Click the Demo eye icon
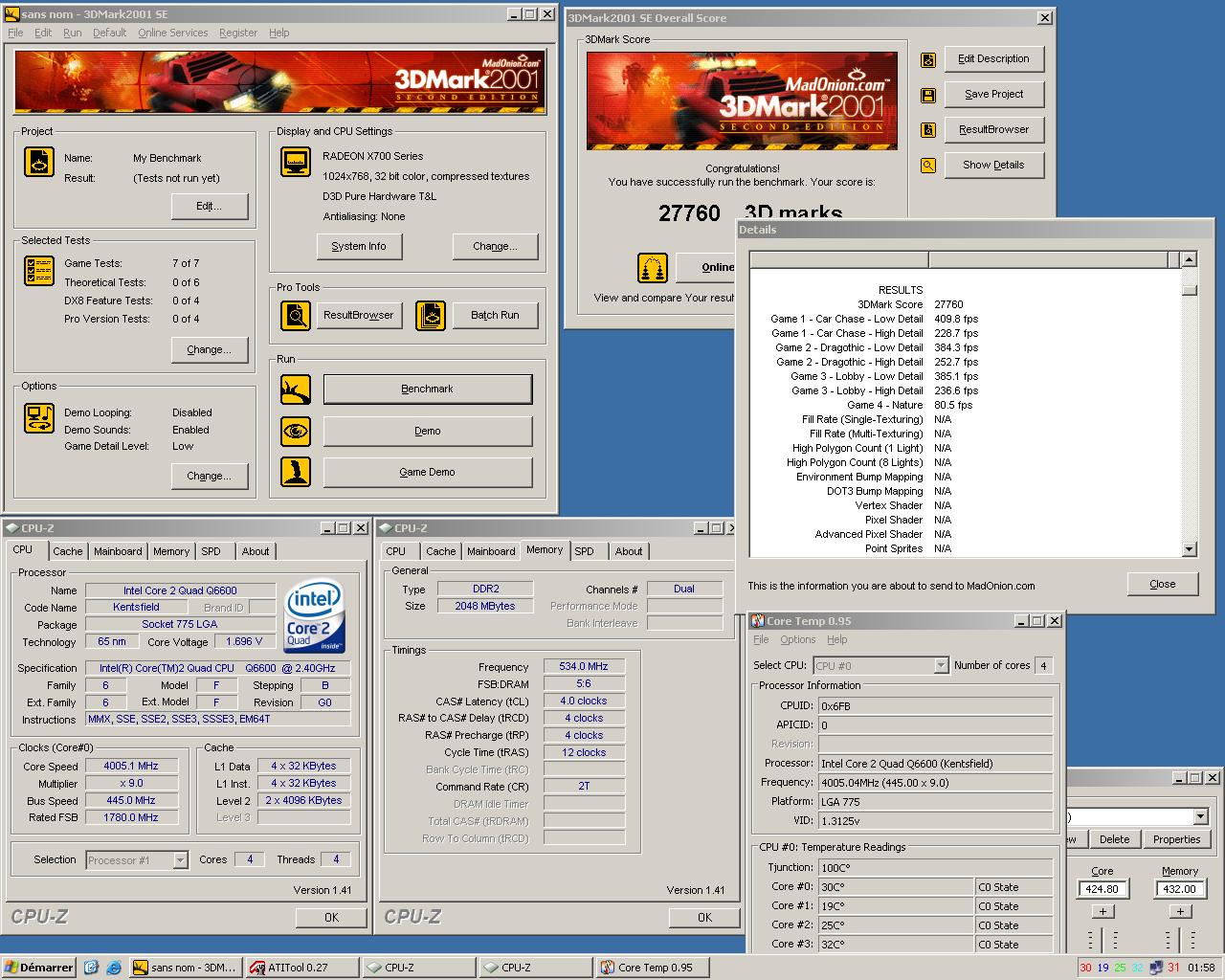This screenshot has width=1225, height=980. pyautogui.click(x=296, y=432)
